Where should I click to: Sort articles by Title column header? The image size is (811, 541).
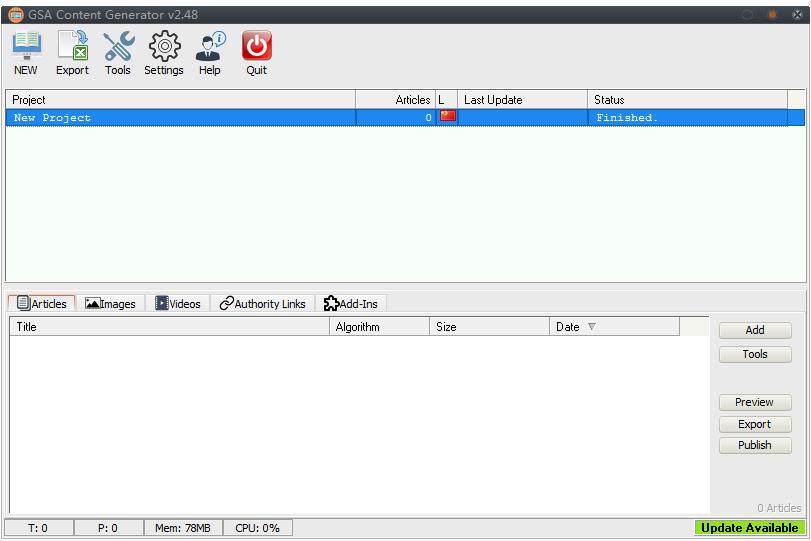click(170, 327)
